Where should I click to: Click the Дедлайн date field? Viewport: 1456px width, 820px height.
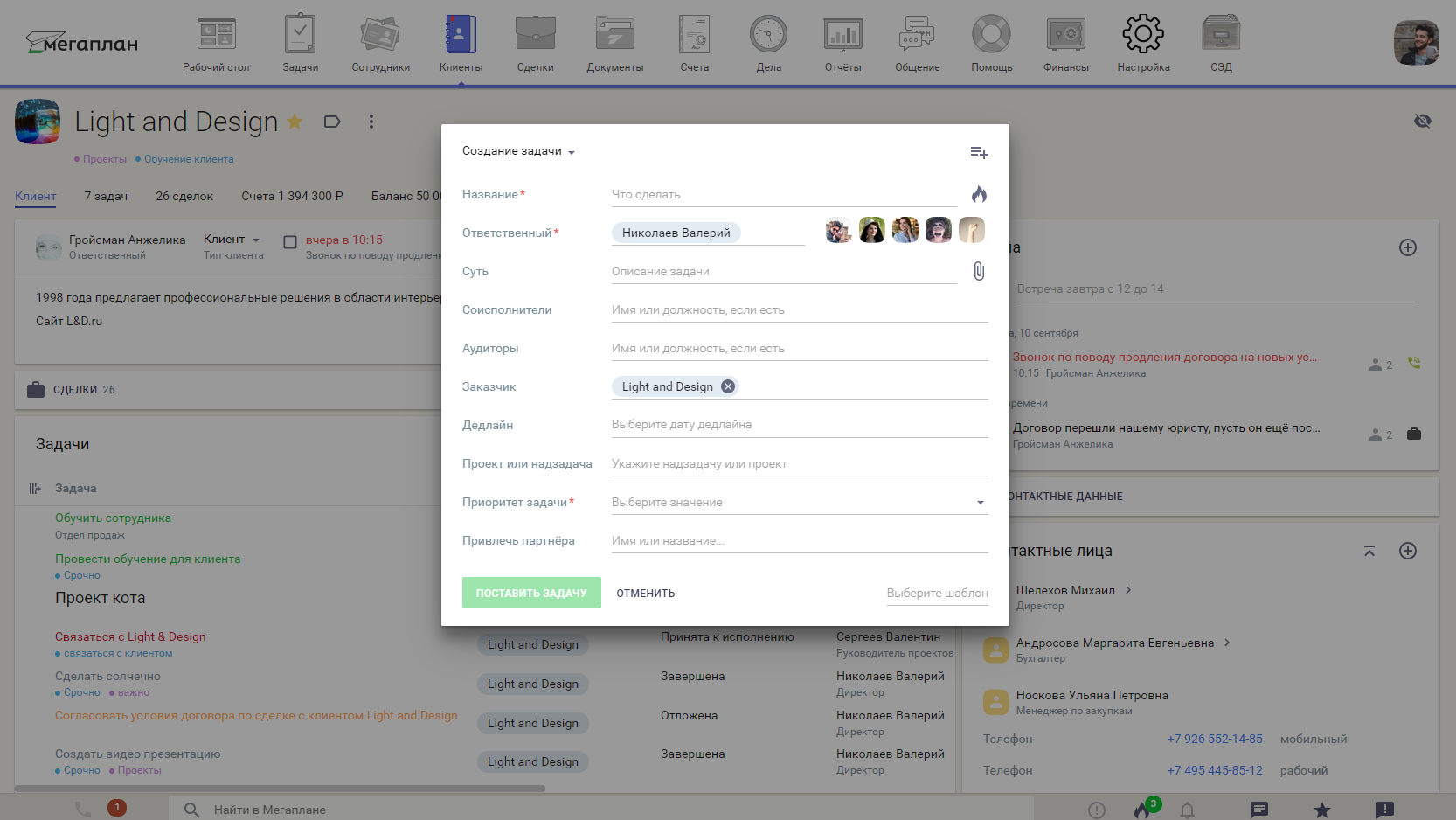(x=800, y=425)
